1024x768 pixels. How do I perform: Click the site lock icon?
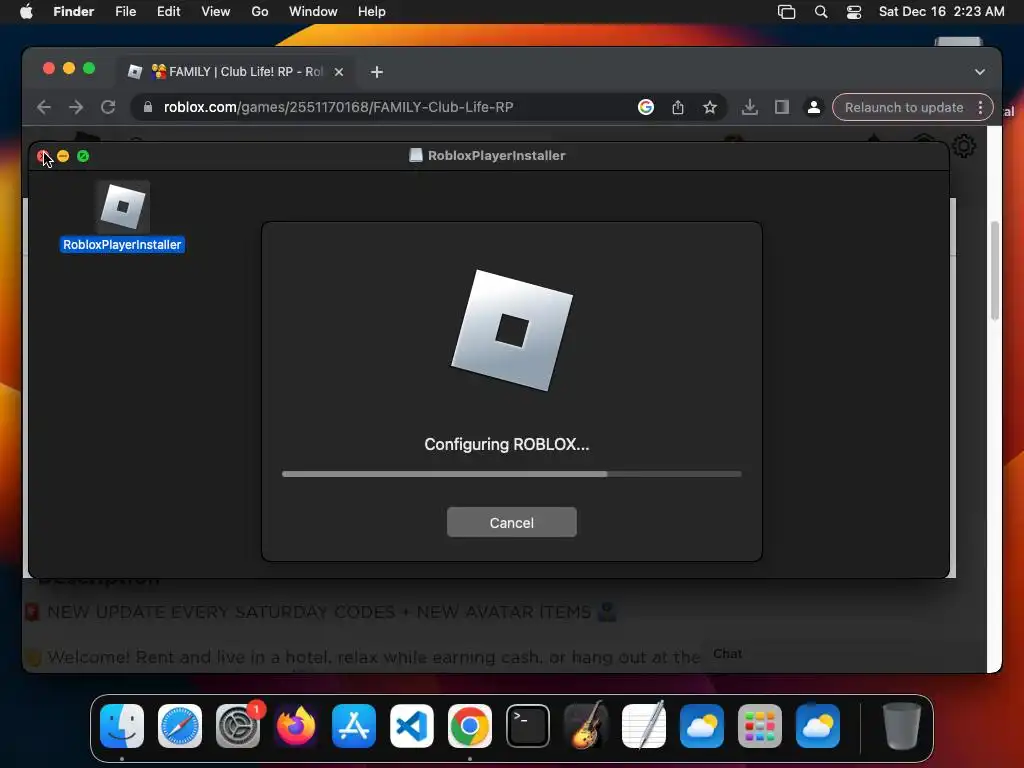pyautogui.click(x=148, y=107)
